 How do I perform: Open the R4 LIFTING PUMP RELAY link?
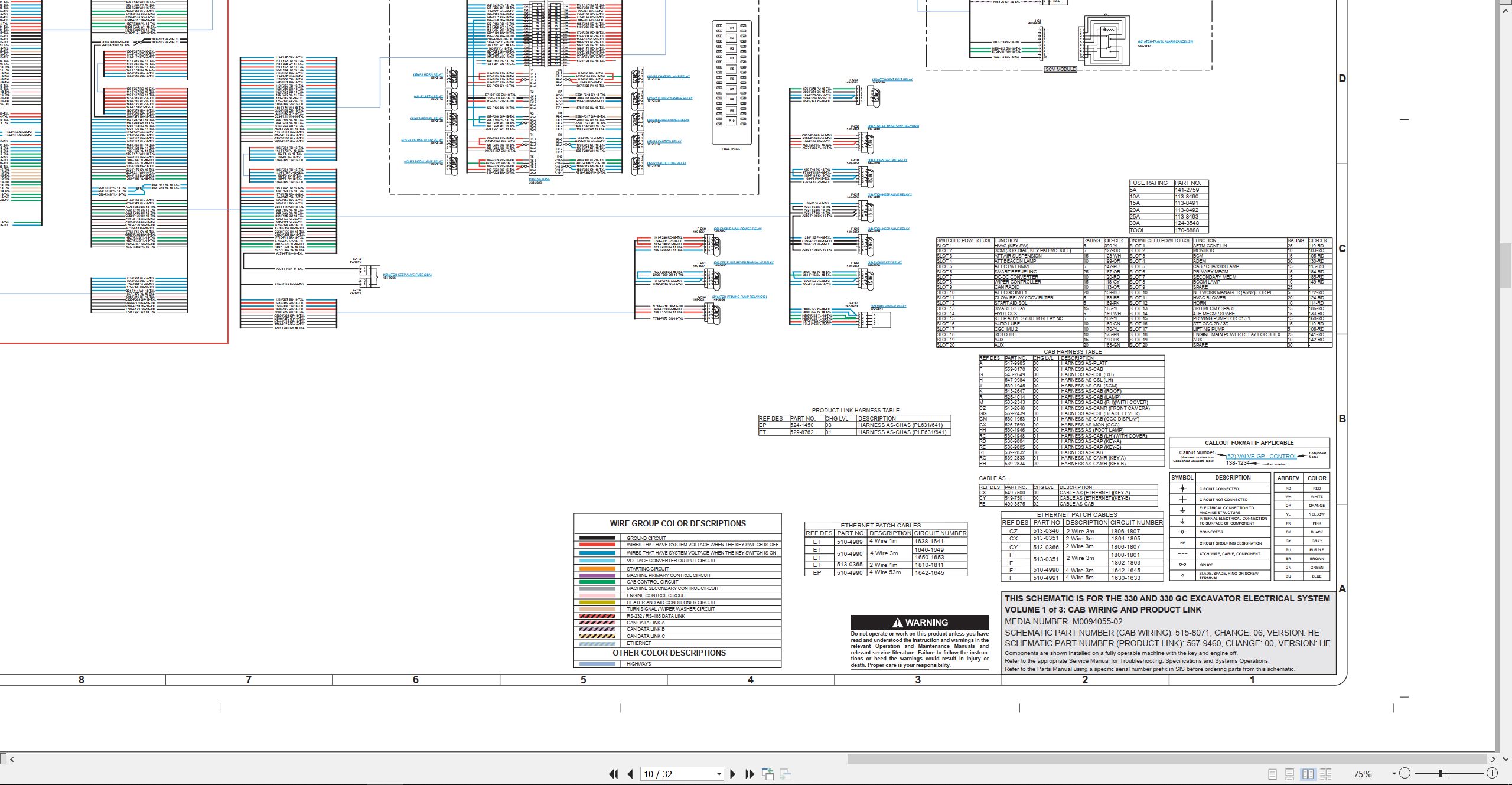pos(422,140)
